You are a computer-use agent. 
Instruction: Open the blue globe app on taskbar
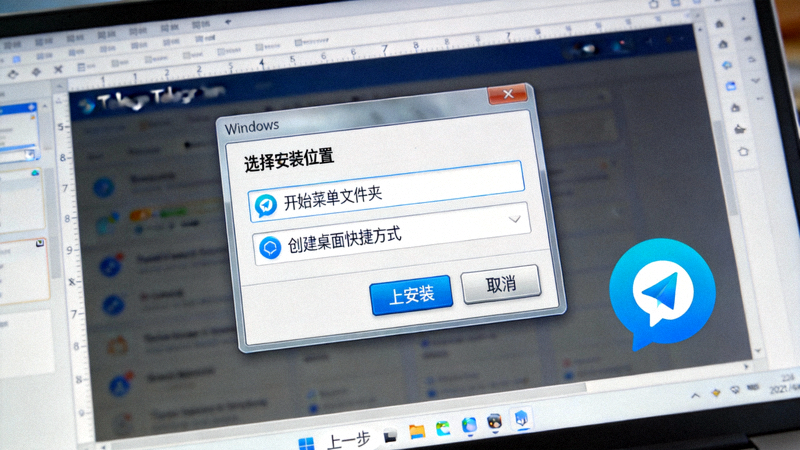pos(469,426)
